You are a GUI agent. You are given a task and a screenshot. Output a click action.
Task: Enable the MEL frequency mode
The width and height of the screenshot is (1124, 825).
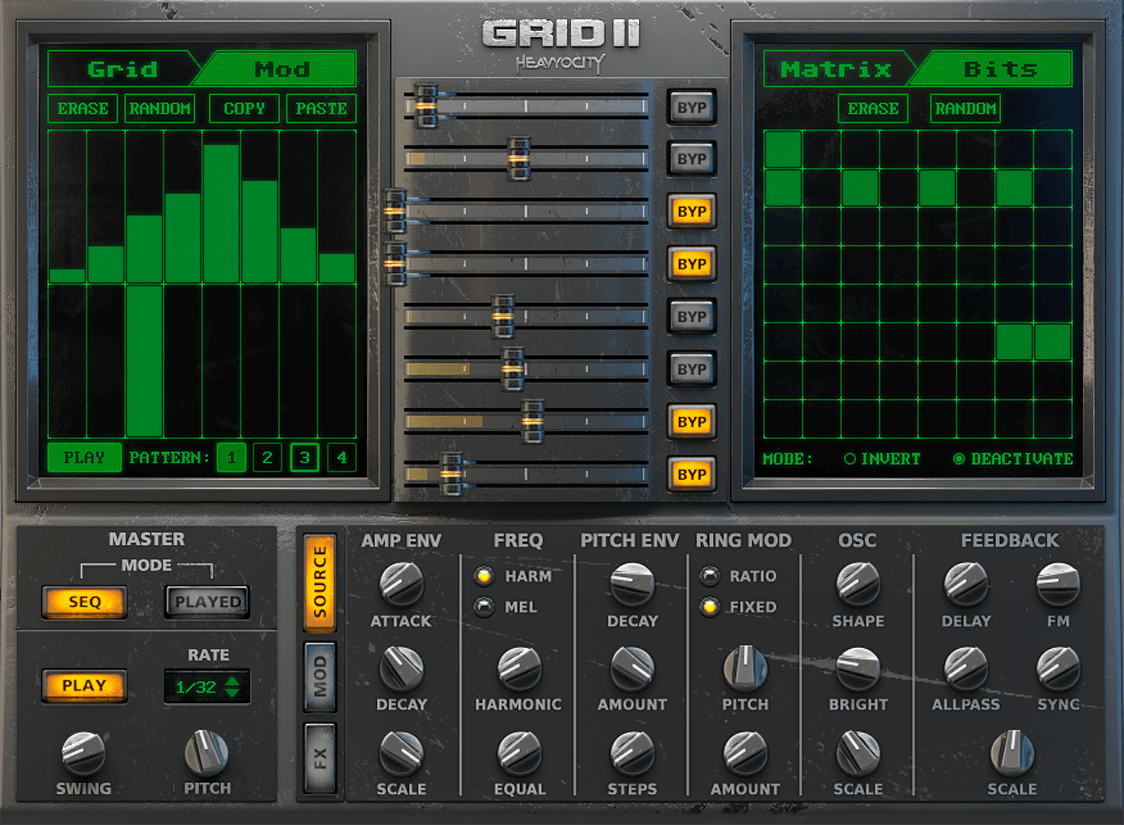485,607
